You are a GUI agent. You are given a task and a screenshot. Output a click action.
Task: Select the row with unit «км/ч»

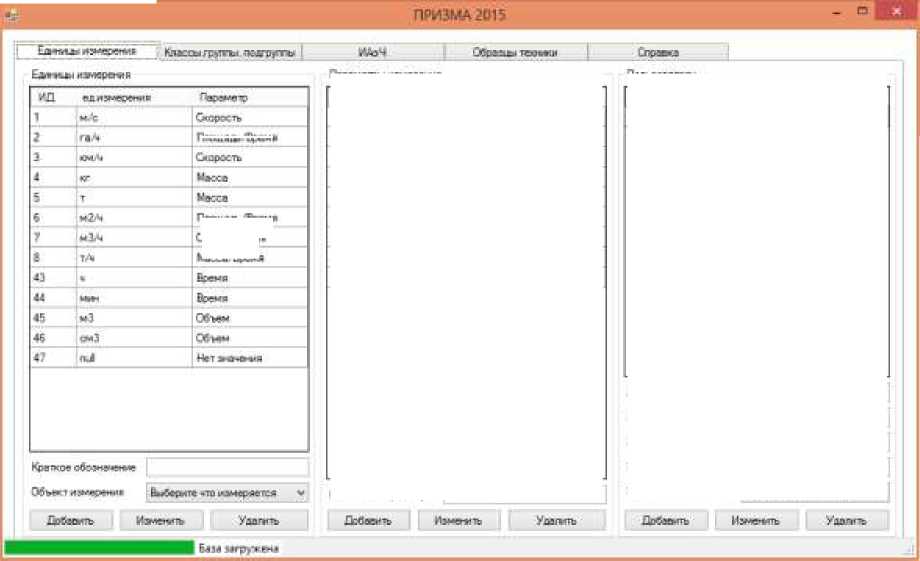click(169, 157)
